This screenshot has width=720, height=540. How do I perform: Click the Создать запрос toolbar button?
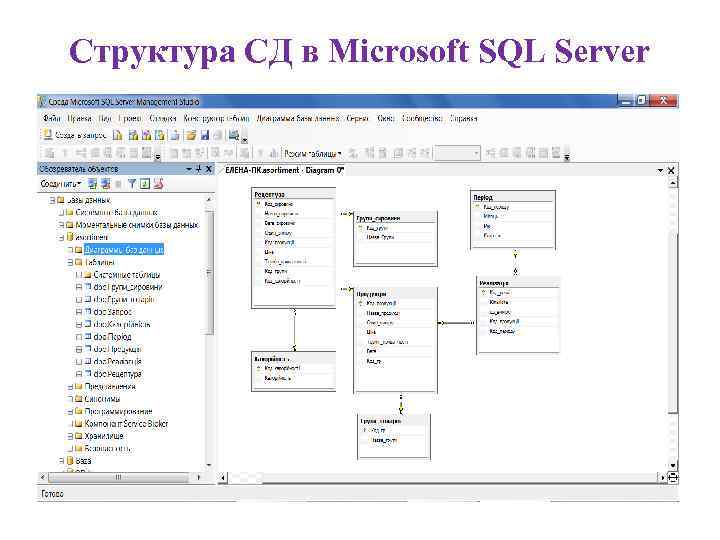(74, 135)
